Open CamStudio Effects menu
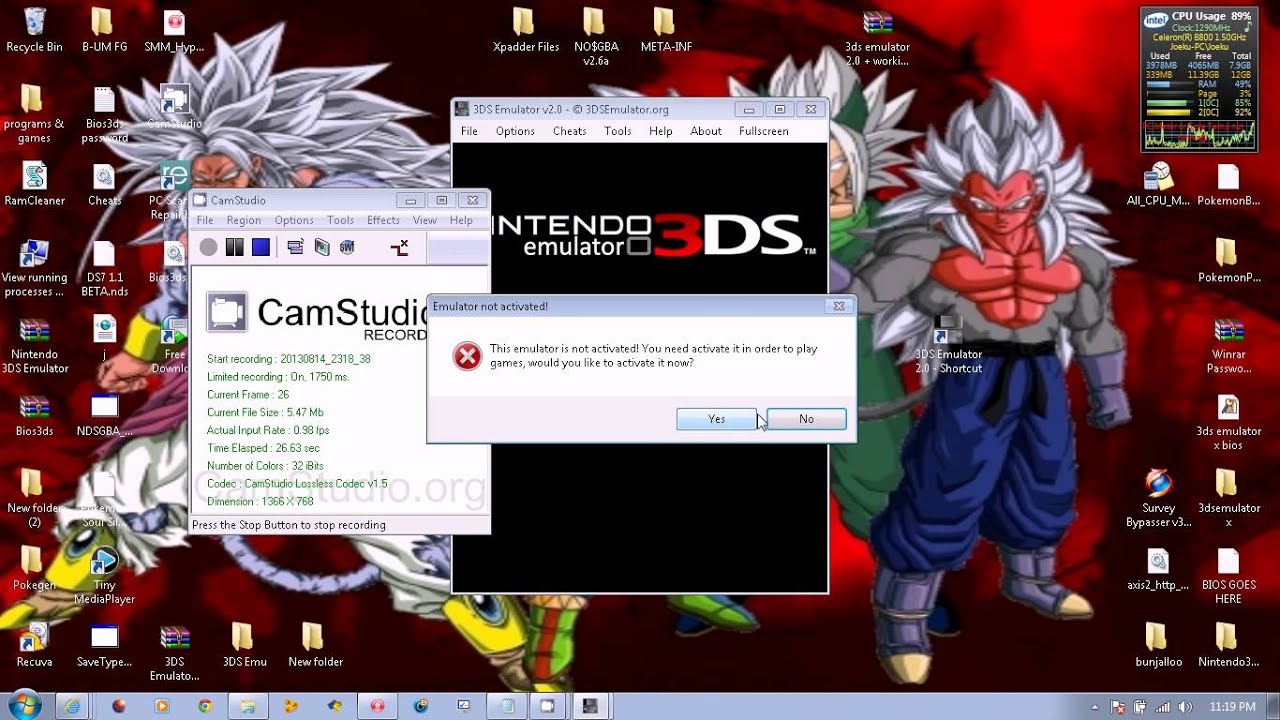Viewport: 1280px width, 720px height. pos(383,220)
